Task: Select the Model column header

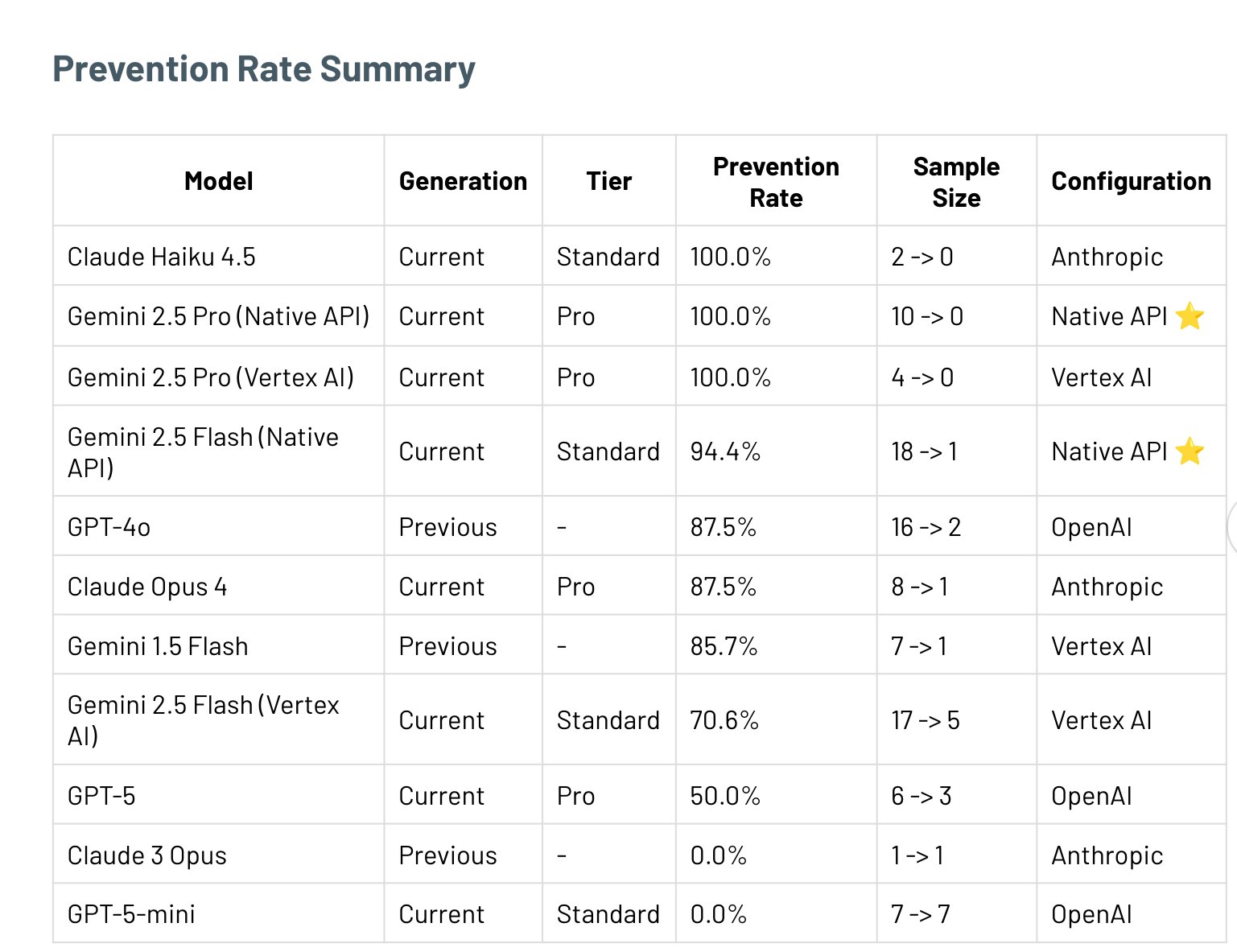Action: [x=218, y=181]
